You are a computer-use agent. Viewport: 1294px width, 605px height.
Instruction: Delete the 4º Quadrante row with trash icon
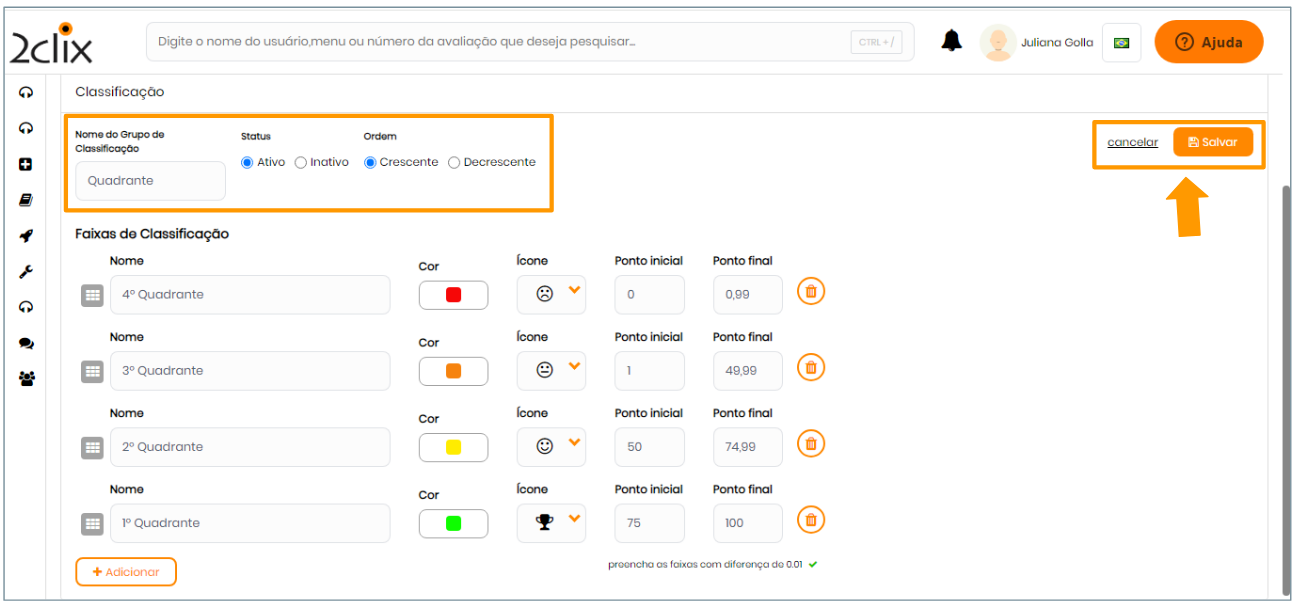(x=811, y=292)
